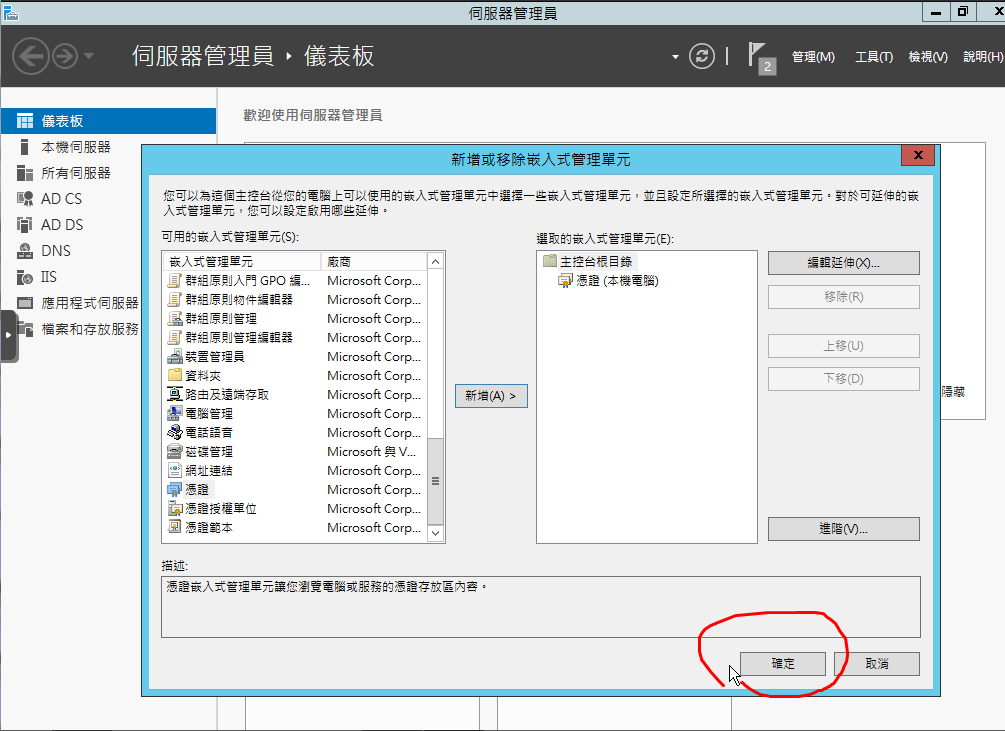Click the snap-in list scroll up arrow

[435, 261]
